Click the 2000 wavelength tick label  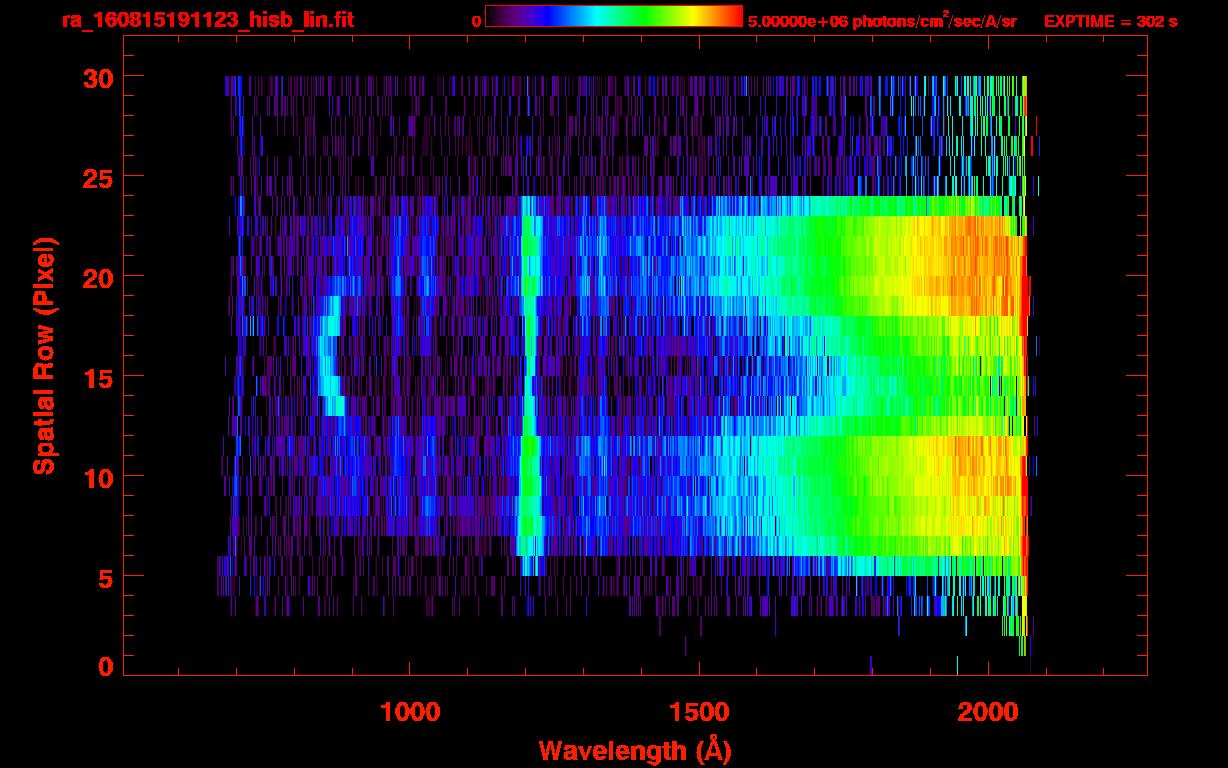pos(988,711)
